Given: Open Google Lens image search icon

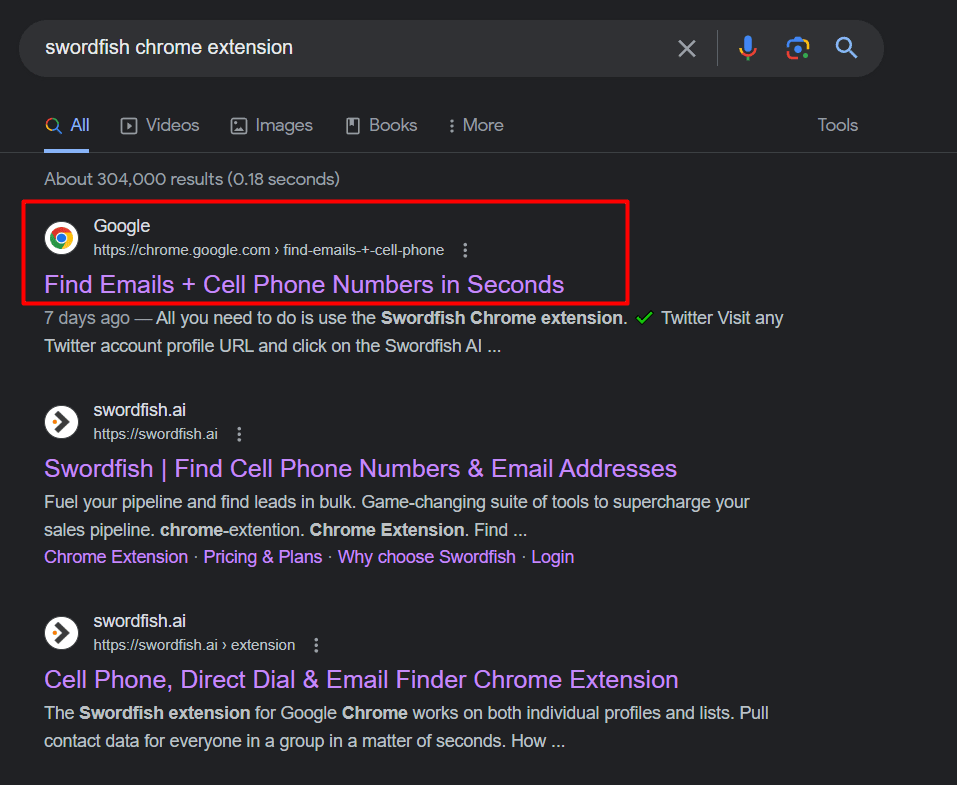Looking at the screenshot, I should coord(798,48).
